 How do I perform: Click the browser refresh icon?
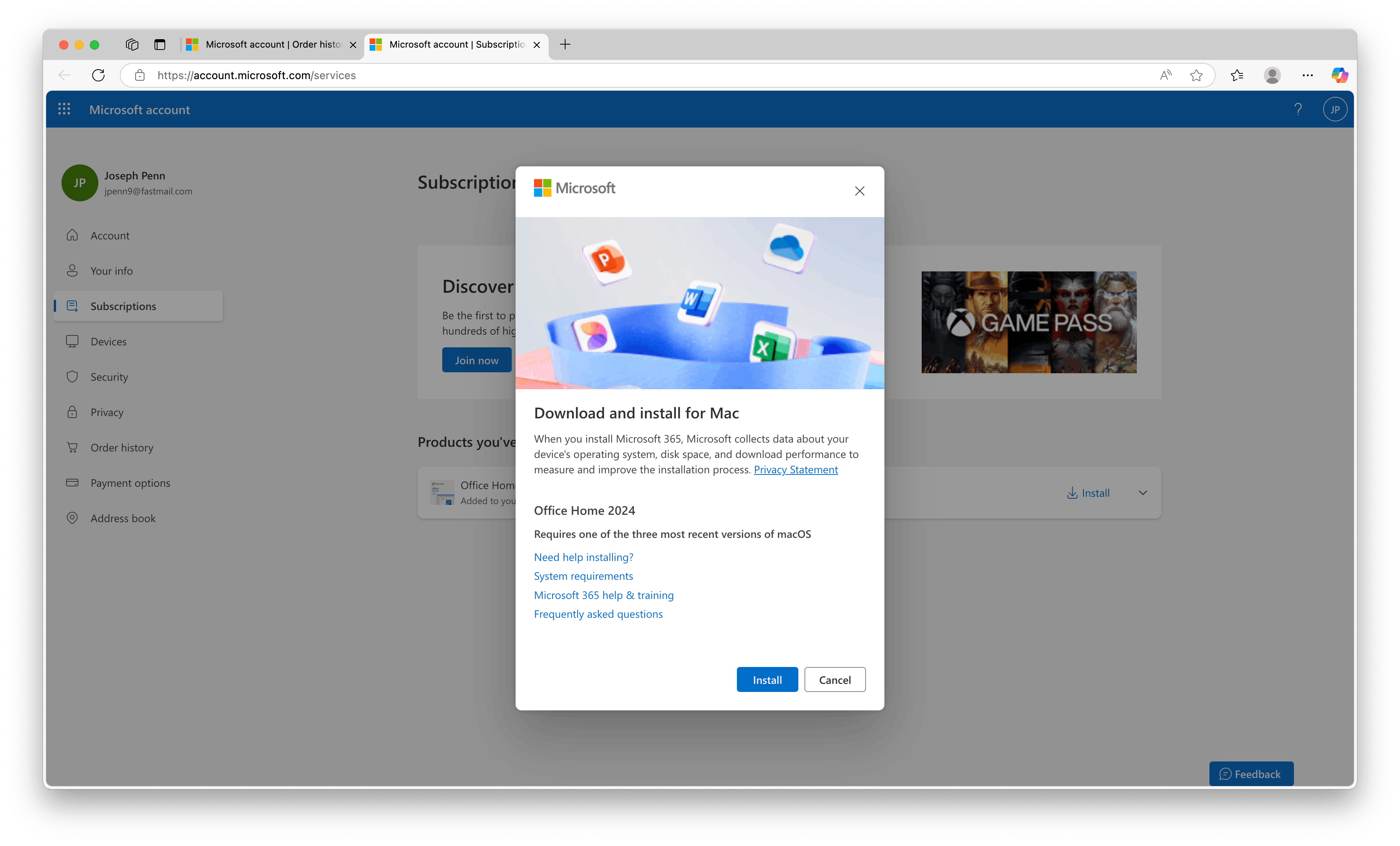(98, 75)
